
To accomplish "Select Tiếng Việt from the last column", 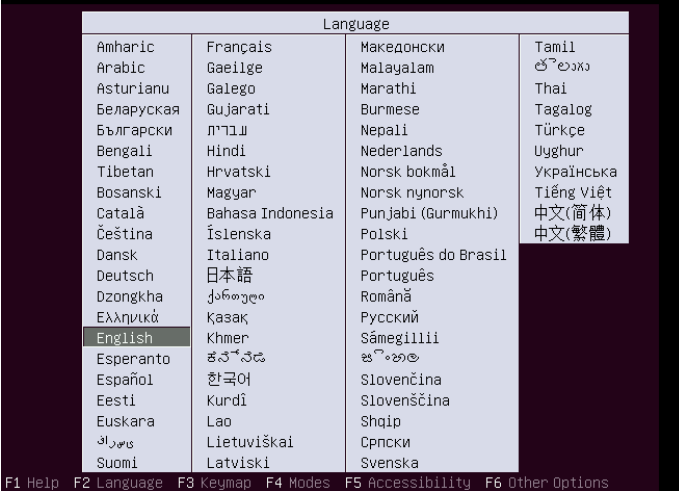I will click(x=573, y=192).
